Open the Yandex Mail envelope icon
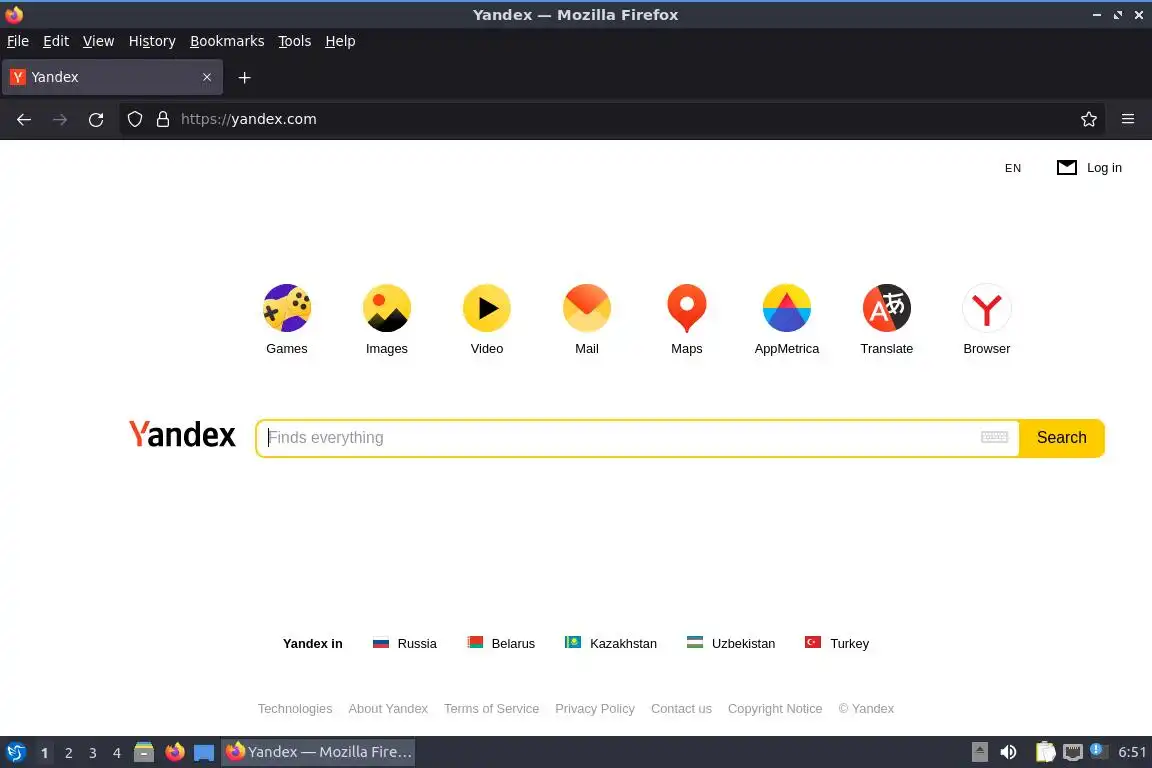Screen dimensions: 1152x768 pos(586,308)
